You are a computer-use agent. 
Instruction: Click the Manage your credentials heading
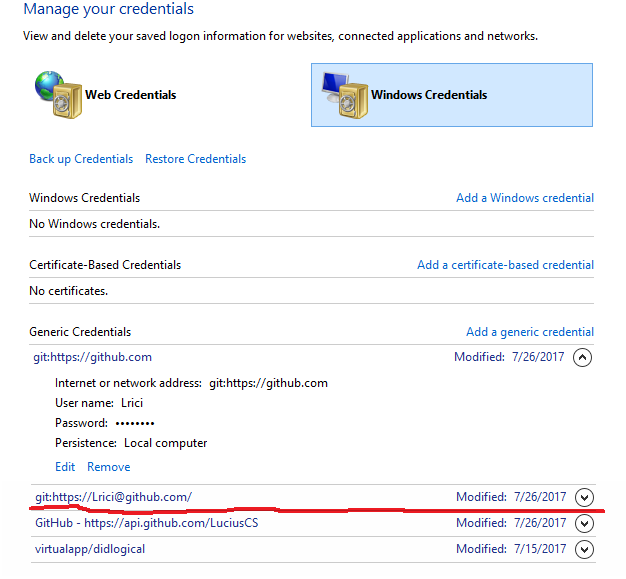coord(109,9)
